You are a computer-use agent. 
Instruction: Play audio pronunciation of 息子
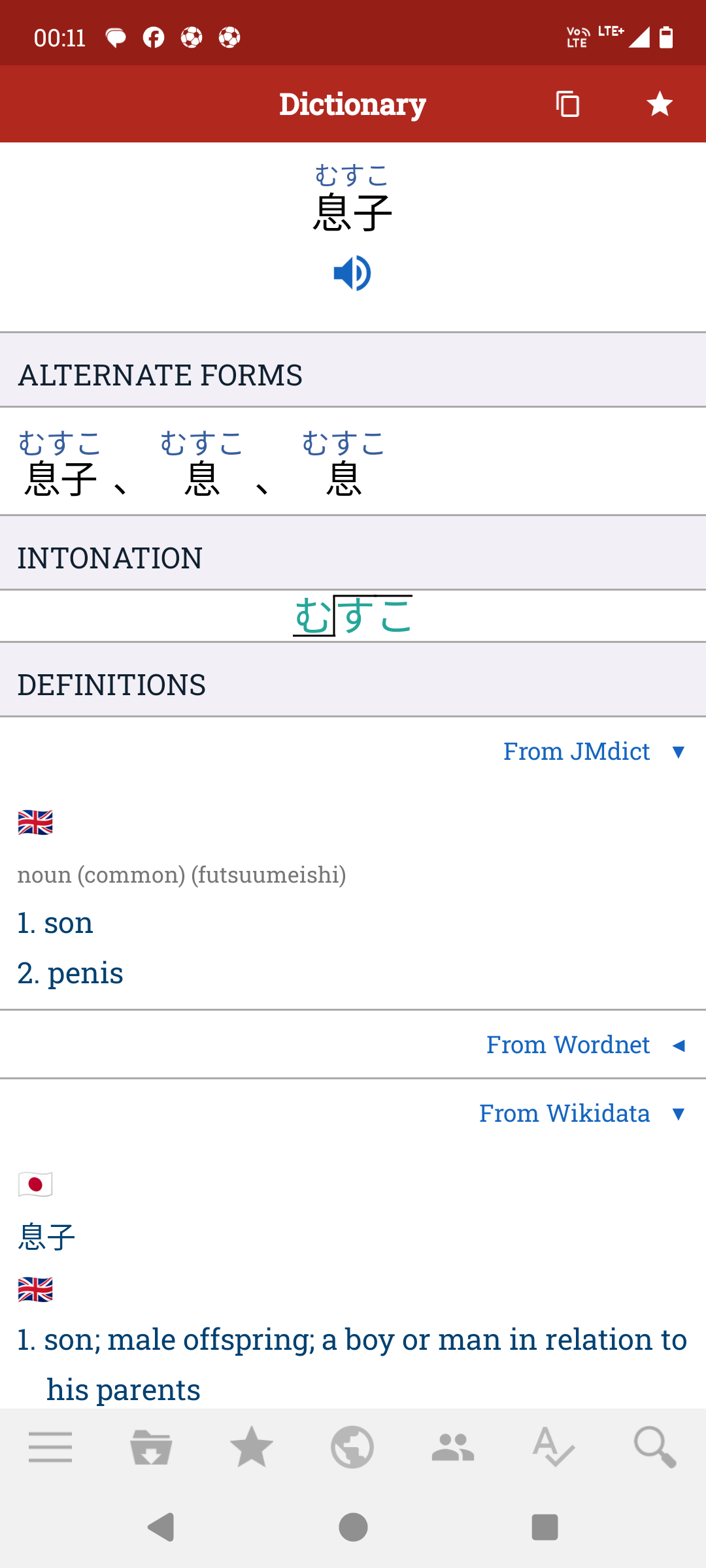click(352, 273)
